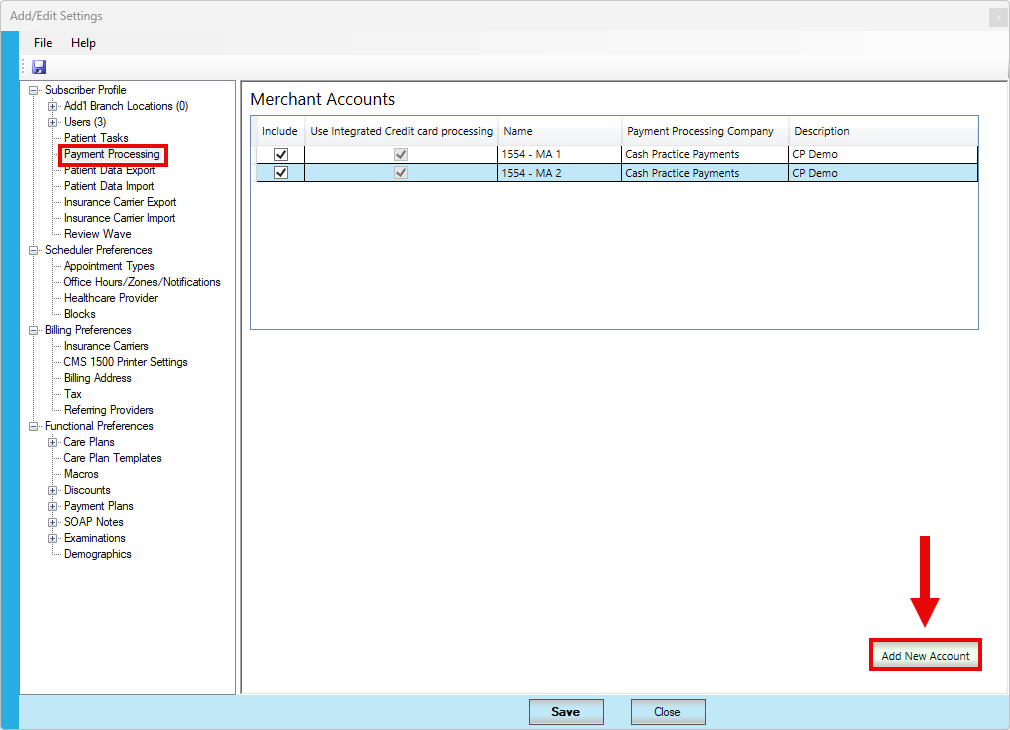1010x730 pixels.
Task: Open Healthcare Provider settings
Action: pyautogui.click(x=111, y=298)
